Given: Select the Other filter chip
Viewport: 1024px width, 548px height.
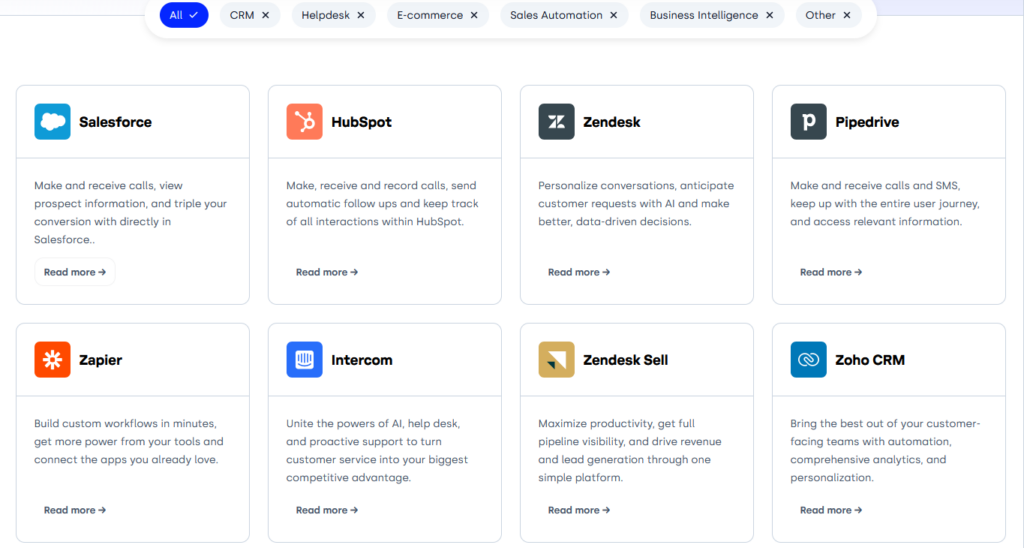Looking at the screenshot, I should 828,15.
